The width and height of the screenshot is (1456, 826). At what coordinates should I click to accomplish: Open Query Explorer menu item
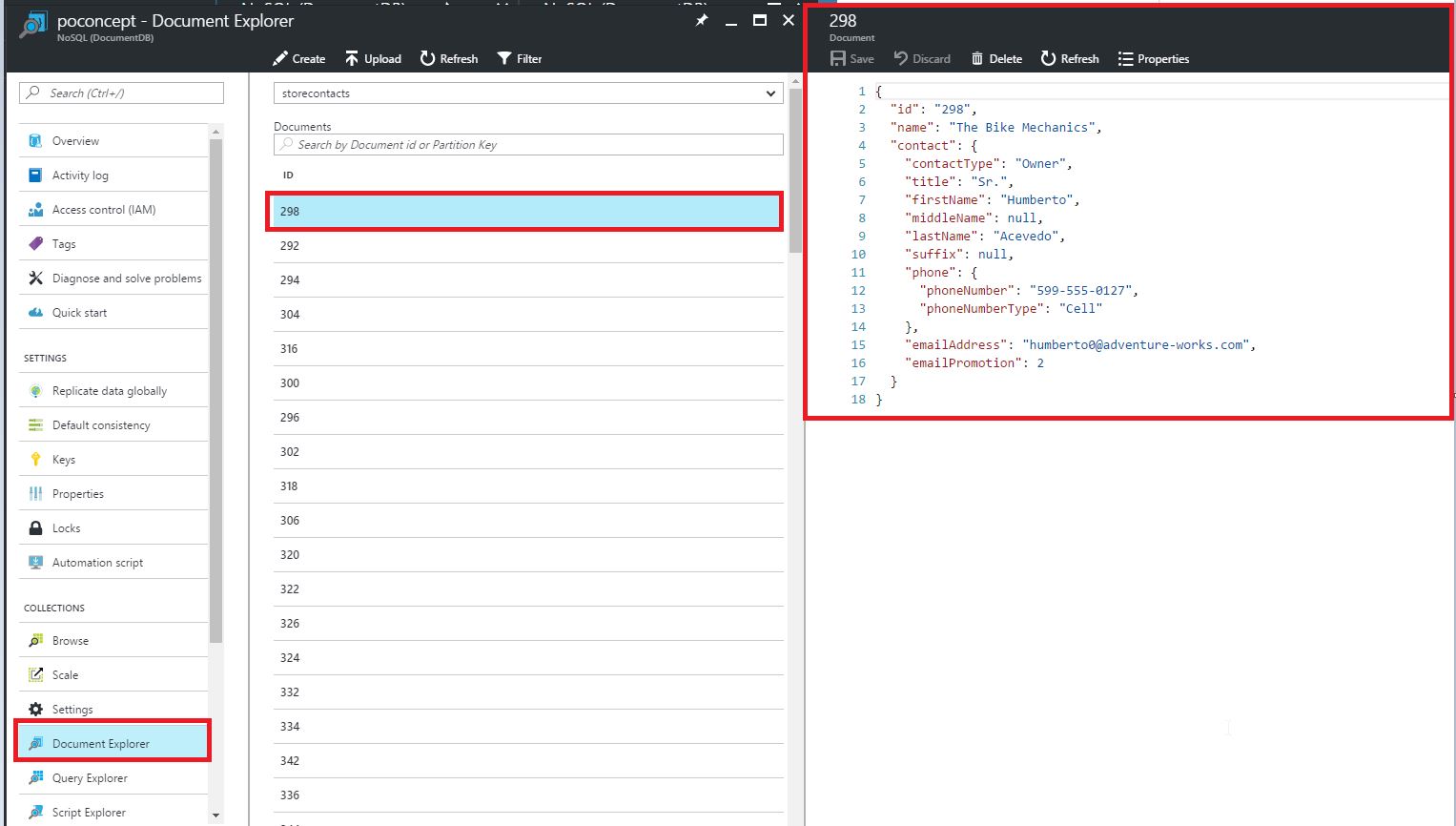(113, 778)
